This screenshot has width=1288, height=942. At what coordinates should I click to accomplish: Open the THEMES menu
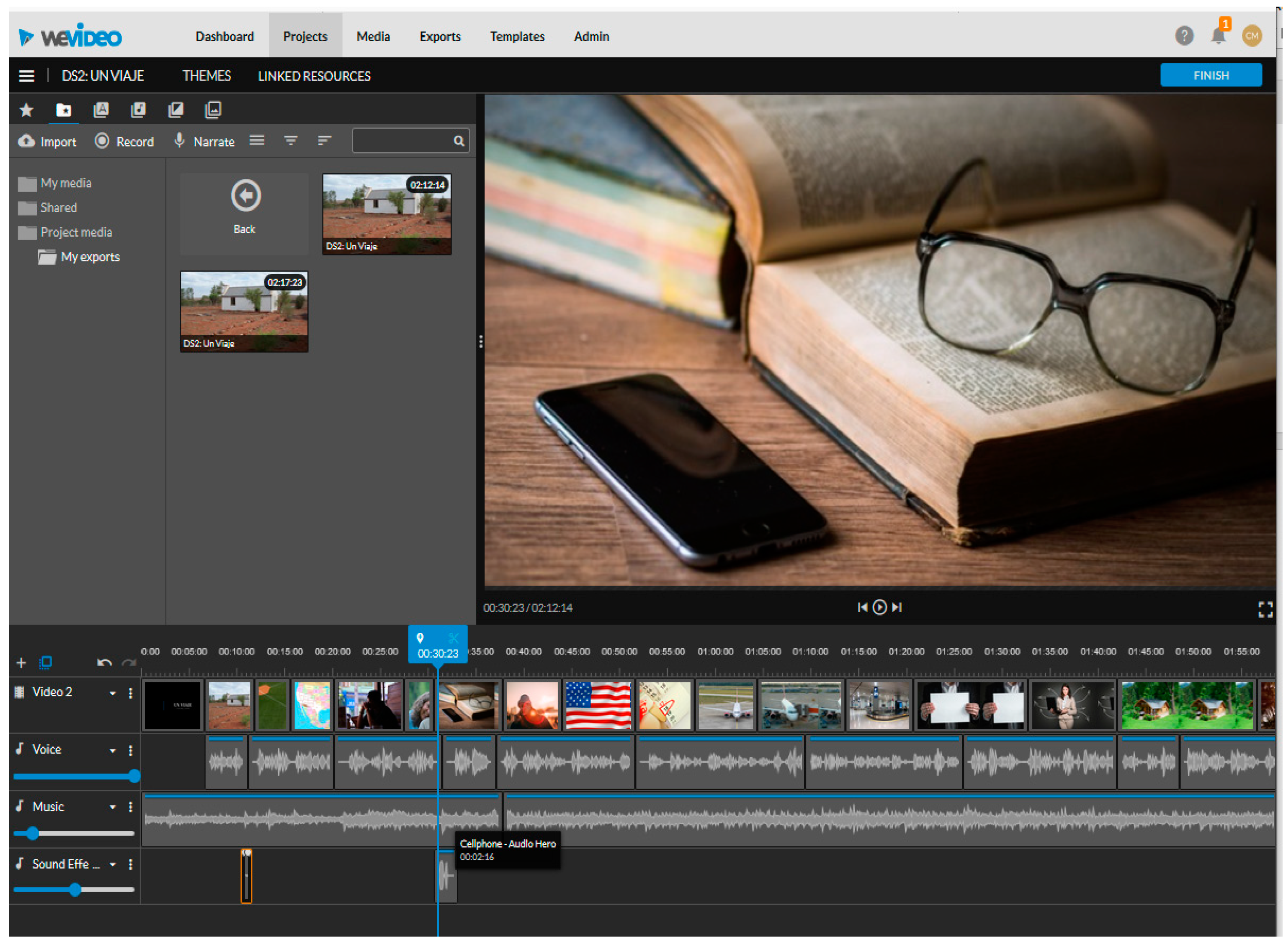[206, 76]
